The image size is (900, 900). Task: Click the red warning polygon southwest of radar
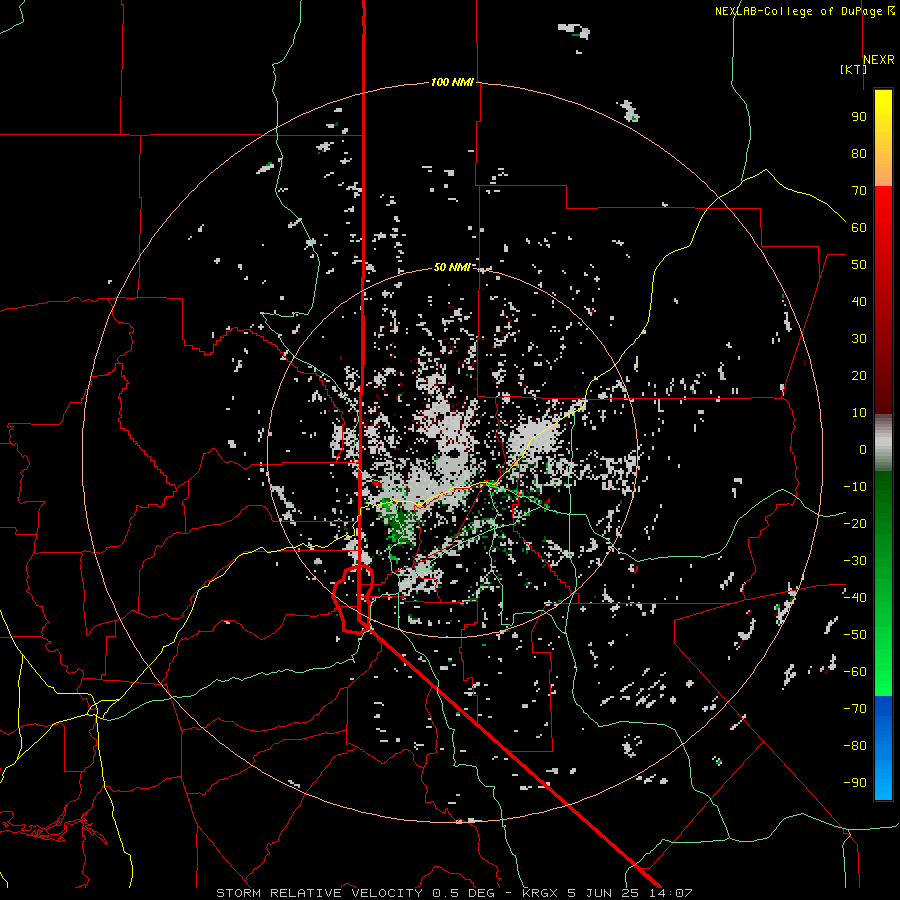click(353, 599)
